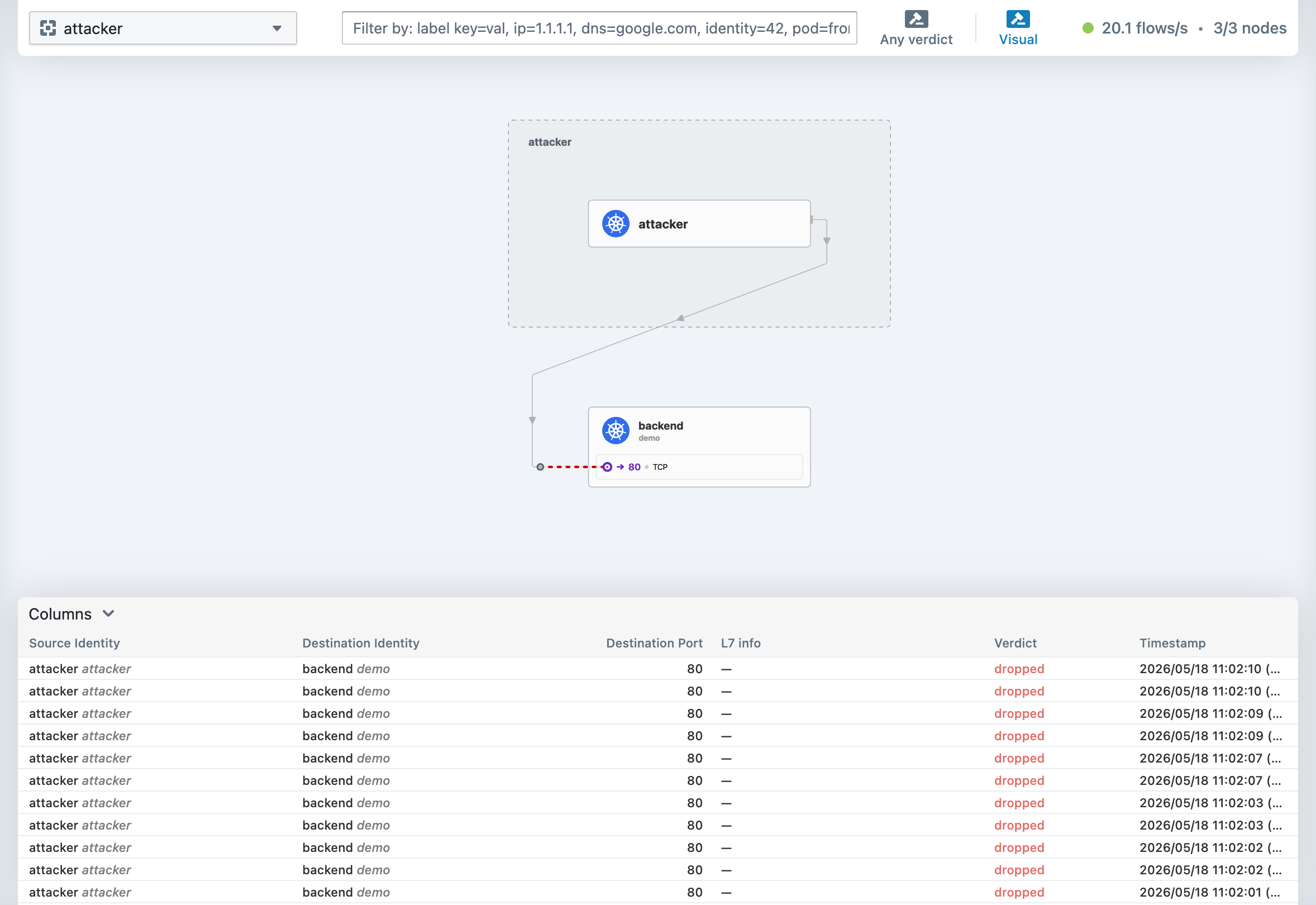The width and height of the screenshot is (1316, 905).
Task: Click the 3/3 nodes status text
Action: coord(1250,28)
